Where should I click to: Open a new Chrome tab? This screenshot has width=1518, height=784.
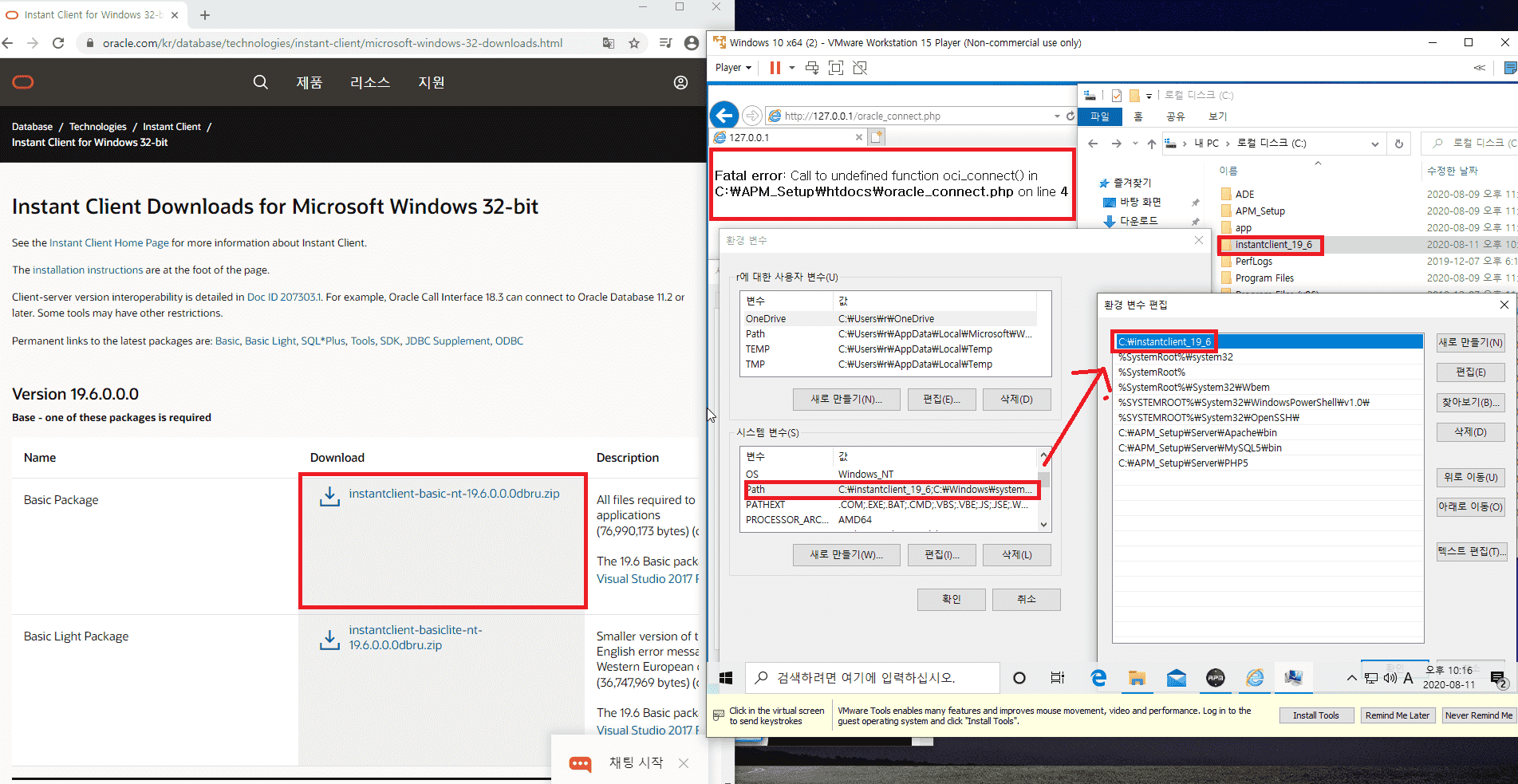tap(205, 15)
